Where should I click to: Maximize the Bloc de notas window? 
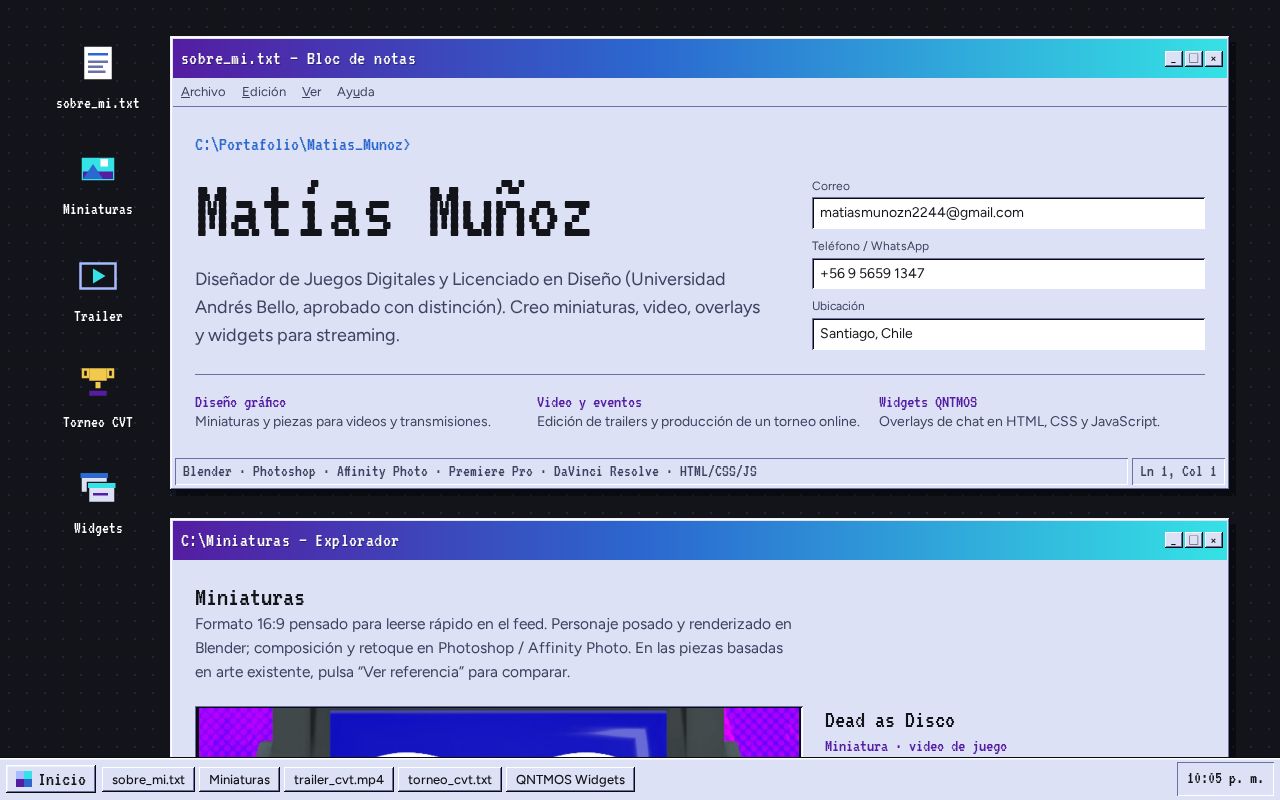point(1193,59)
